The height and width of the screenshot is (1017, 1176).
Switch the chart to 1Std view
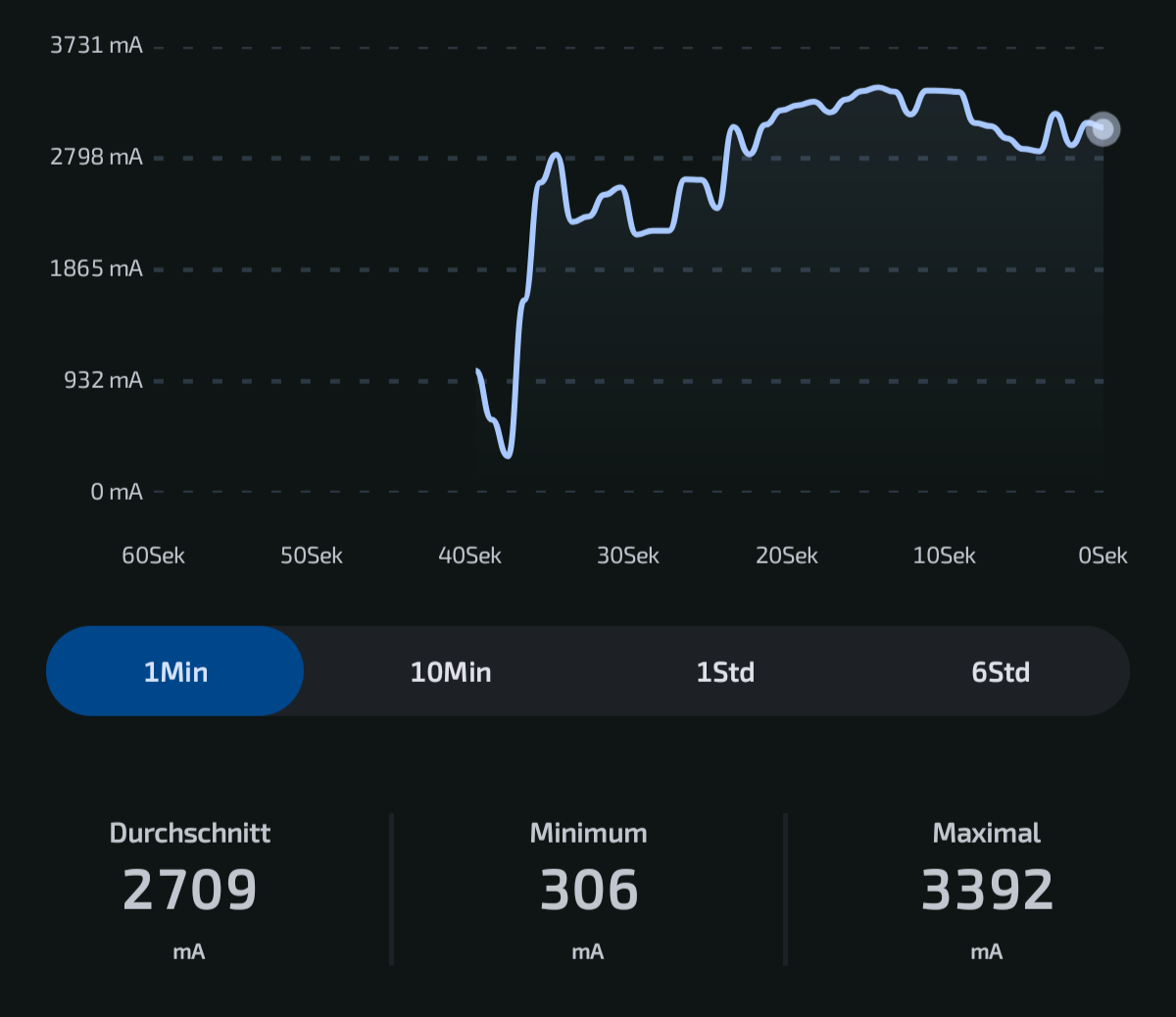click(x=725, y=672)
